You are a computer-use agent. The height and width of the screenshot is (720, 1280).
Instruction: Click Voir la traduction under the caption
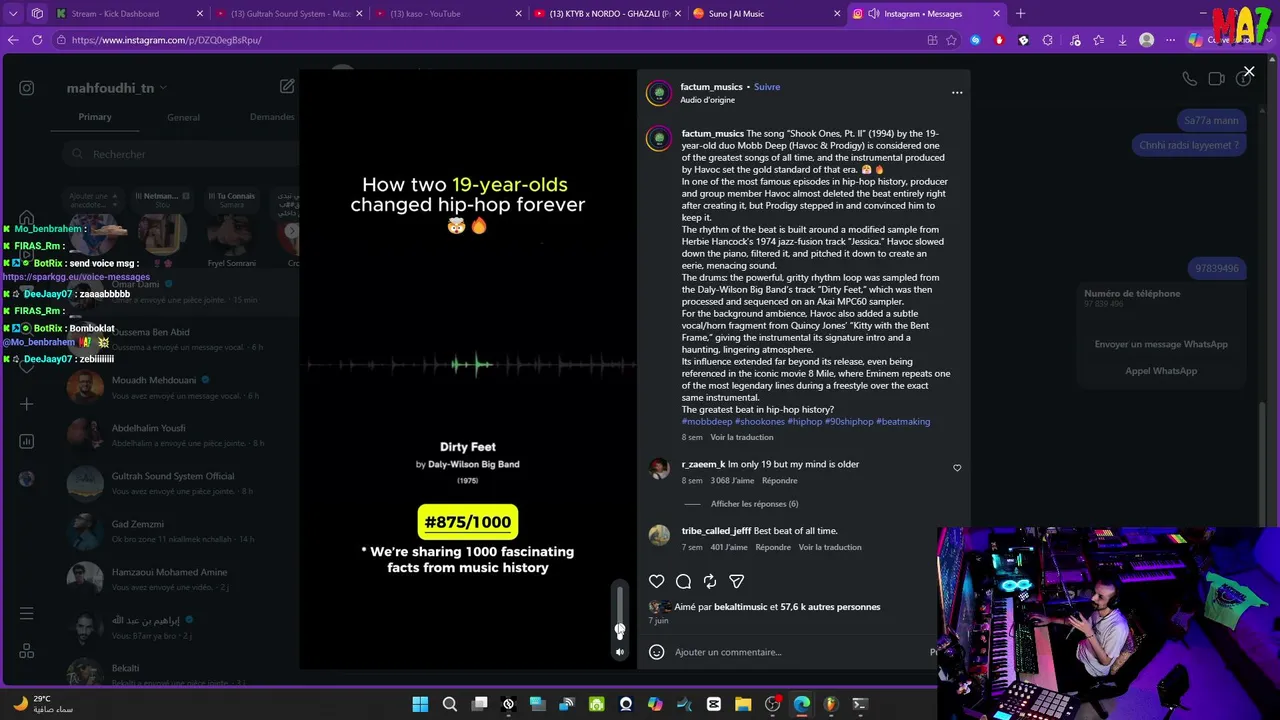[742, 437]
